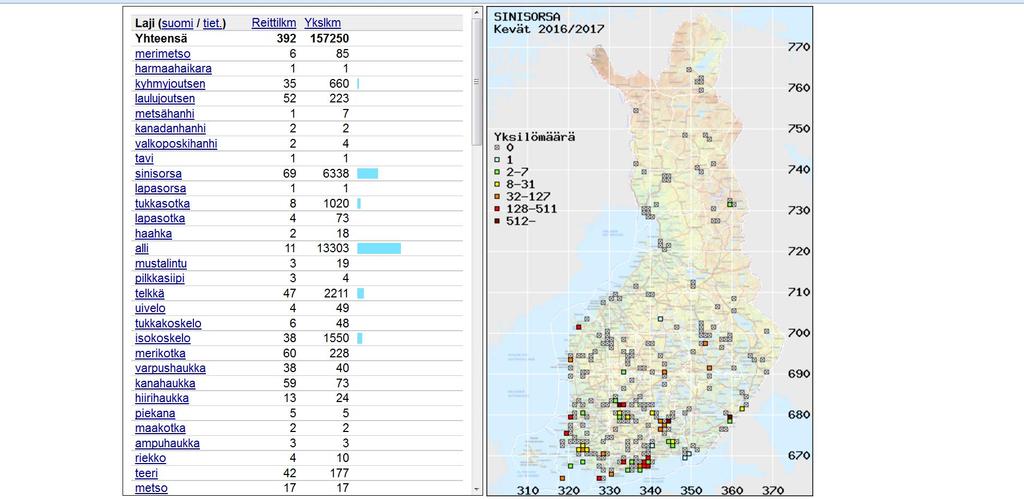1024x499 pixels.
Task: Click the 512- legend entry
Action: [x=513, y=221]
